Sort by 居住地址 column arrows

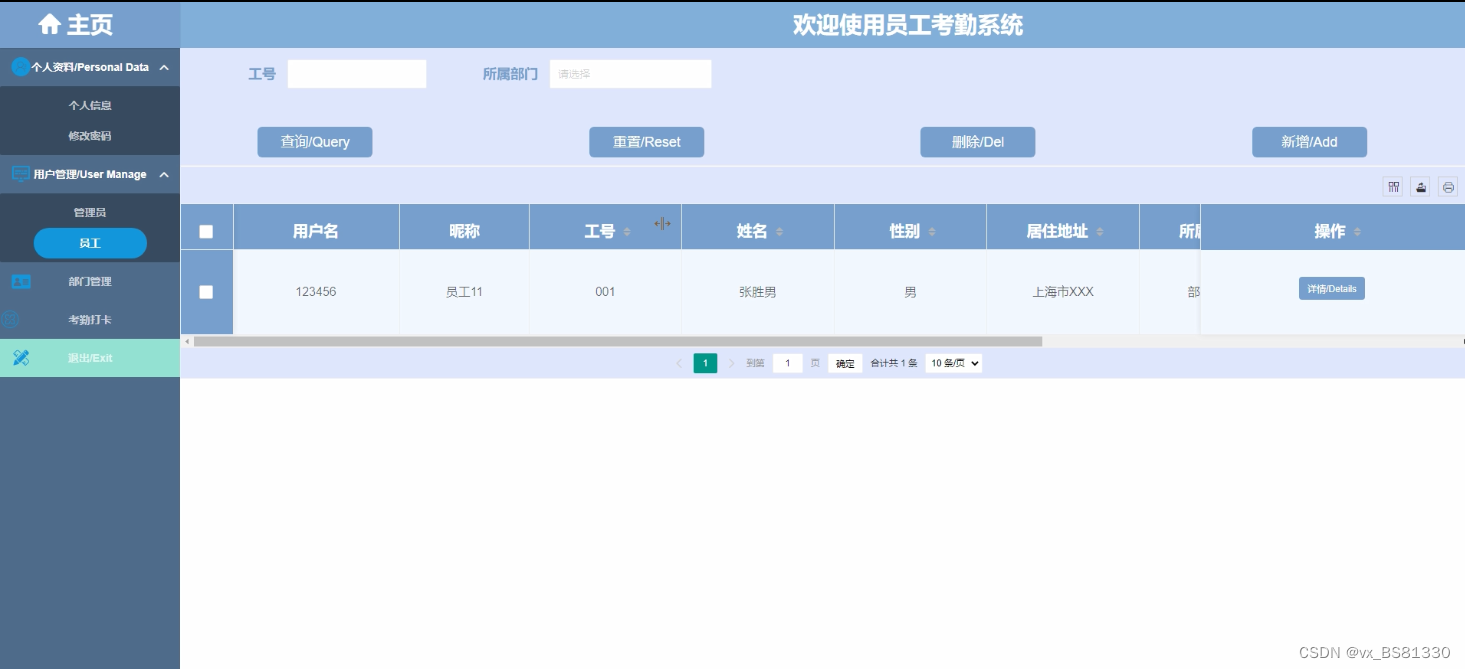1100,232
